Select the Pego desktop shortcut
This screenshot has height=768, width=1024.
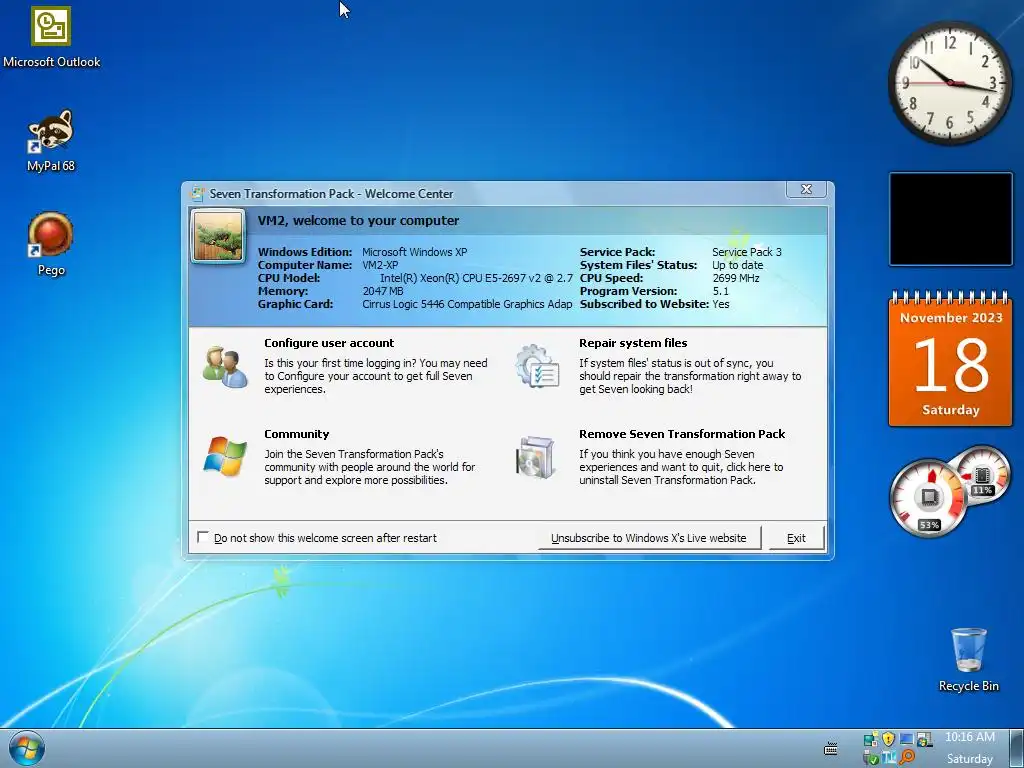tap(51, 244)
